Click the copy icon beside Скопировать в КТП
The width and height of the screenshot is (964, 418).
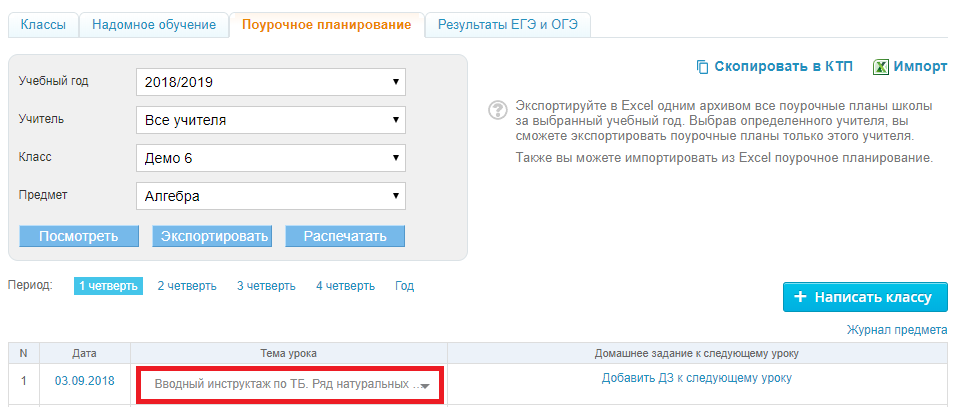[x=702, y=67]
